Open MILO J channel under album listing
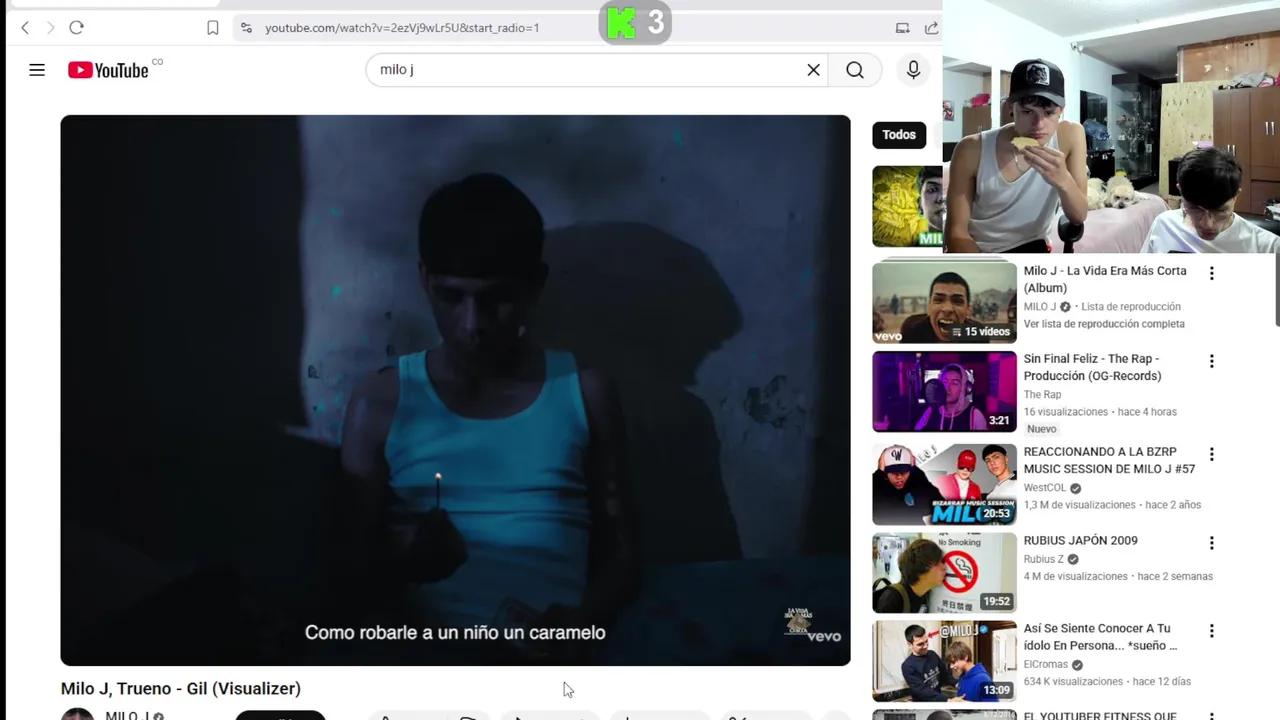This screenshot has height=720, width=1280. pyautogui.click(x=1039, y=307)
